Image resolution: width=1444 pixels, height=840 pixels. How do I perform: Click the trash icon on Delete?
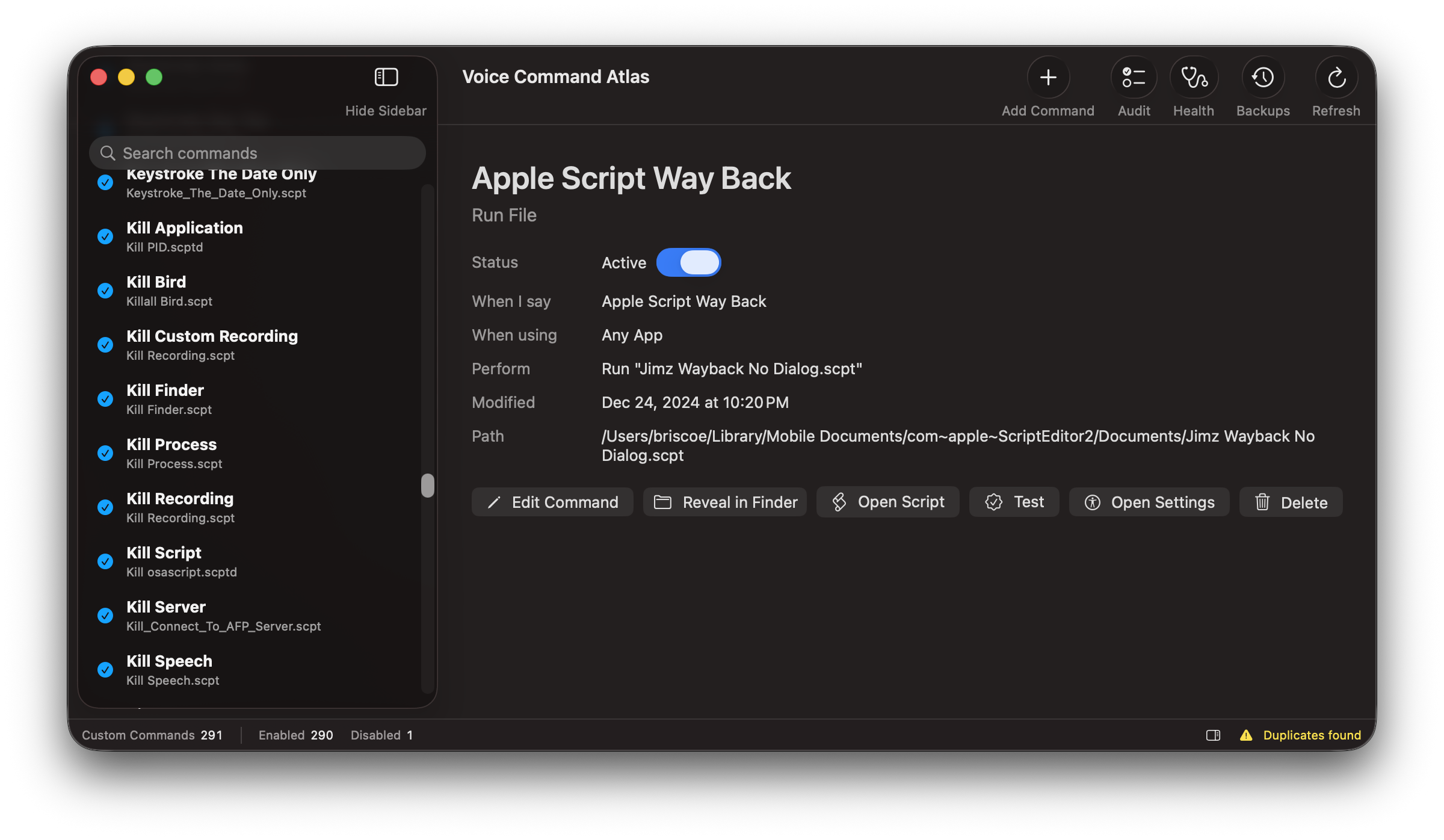point(1262,502)
